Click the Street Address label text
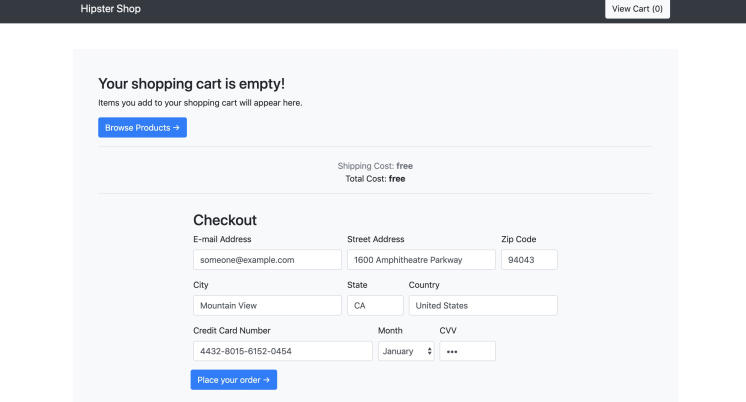This screenshot has height=402, width=746. pyautogui.click(x=375, y=239)
